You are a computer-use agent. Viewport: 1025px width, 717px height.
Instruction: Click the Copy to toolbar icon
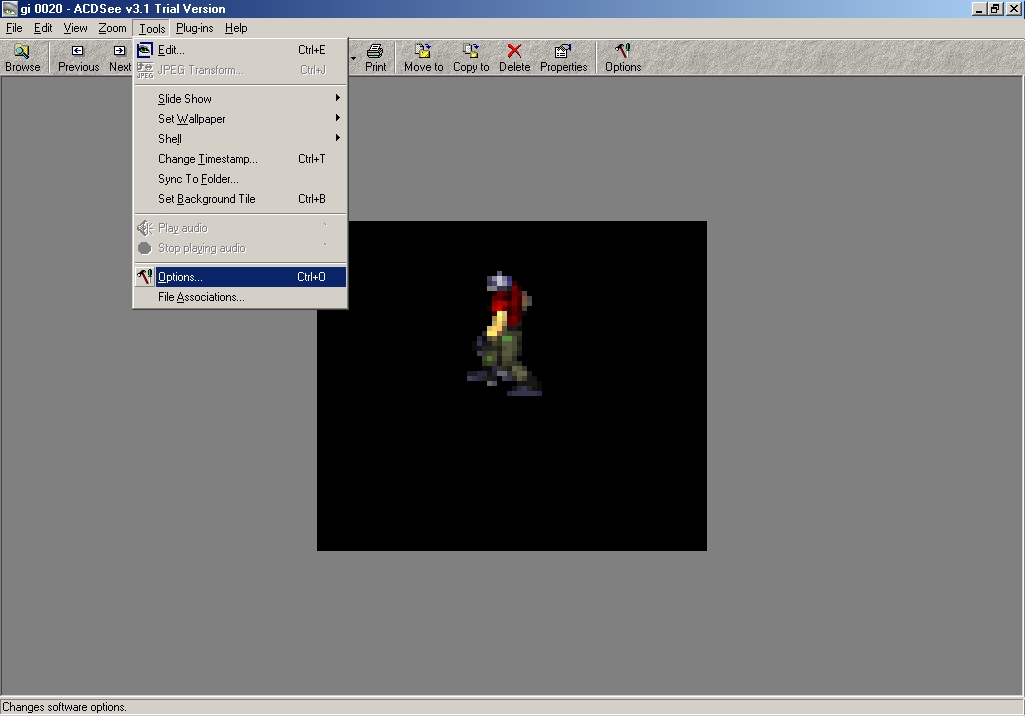(x=471, y=58)
